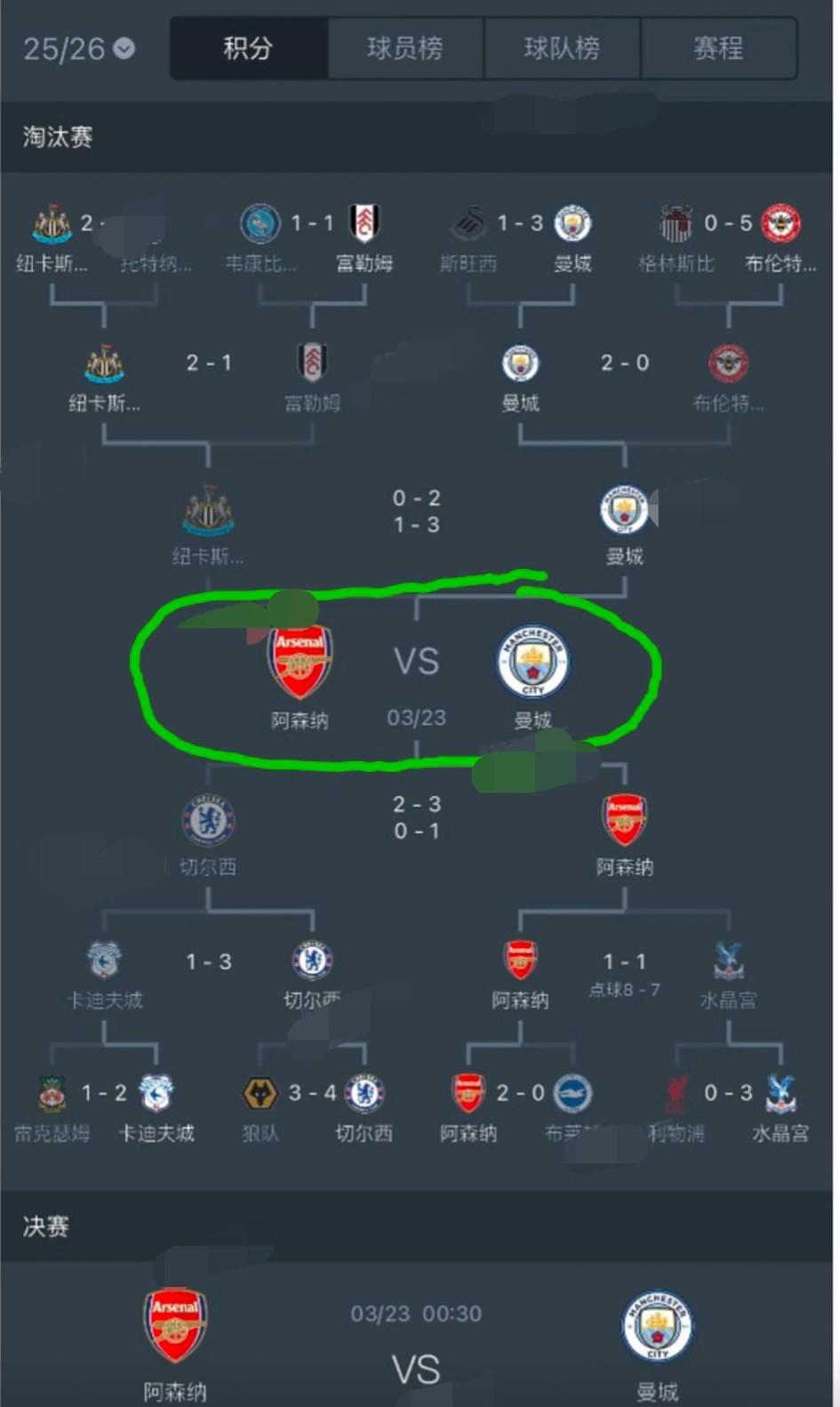Switch to the 球队榜 tab

pyautogui.click(x=562, y=48)
